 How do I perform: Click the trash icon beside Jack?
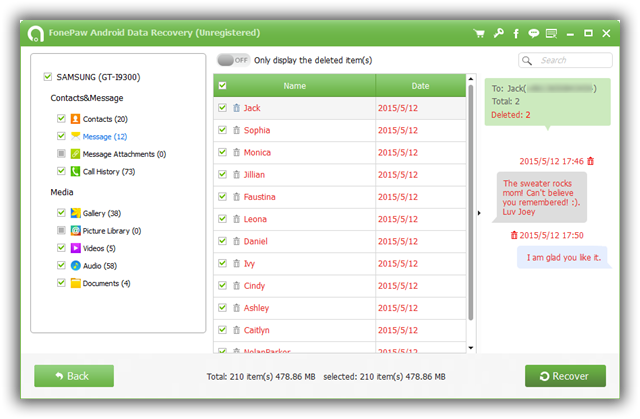click(x=236, y=108)
